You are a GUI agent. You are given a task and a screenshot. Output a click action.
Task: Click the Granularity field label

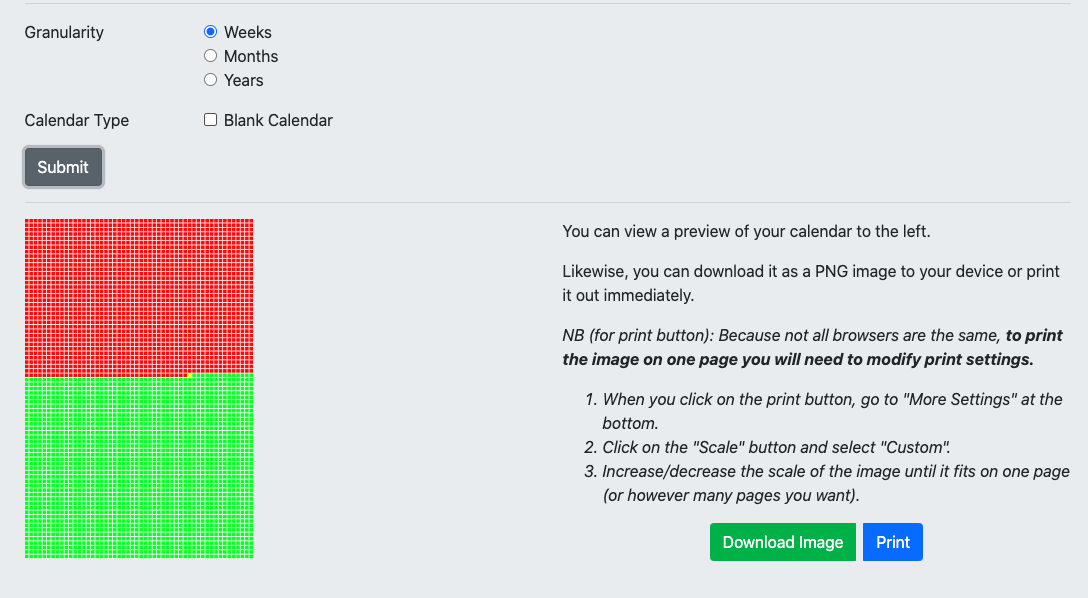64,33
